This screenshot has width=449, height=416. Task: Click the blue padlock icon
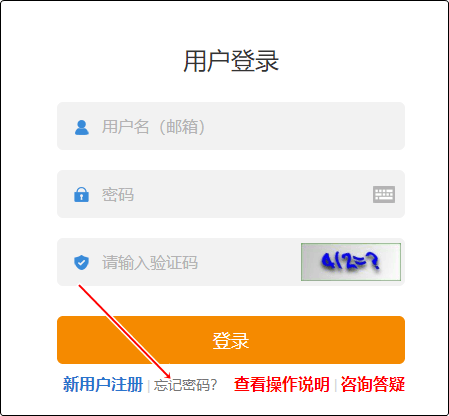pyautogui.click(x=81, y=194)
